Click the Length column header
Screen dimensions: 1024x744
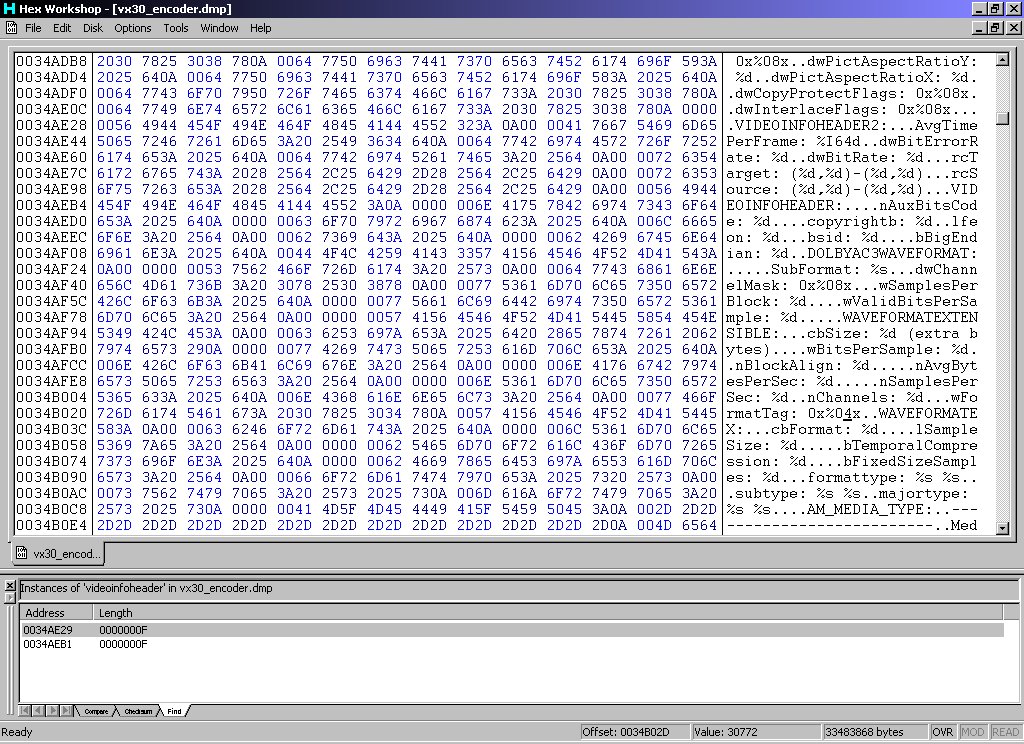click(x=547, y=613)
